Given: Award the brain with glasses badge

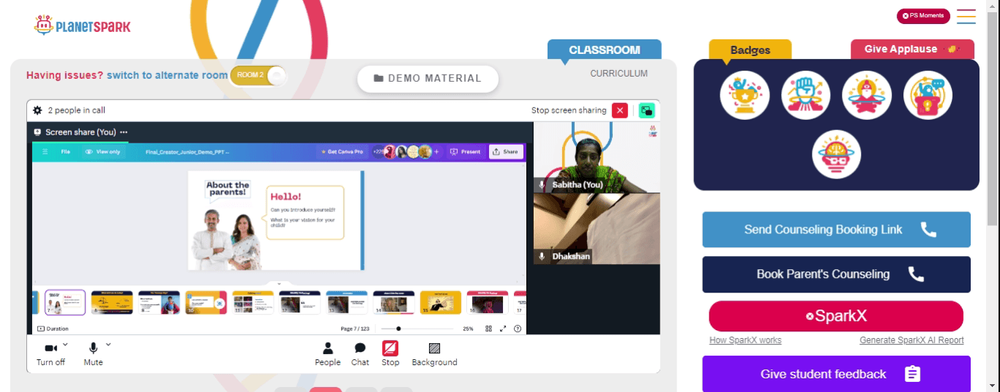Looking at the screenshot, I should tap(836, 154).
